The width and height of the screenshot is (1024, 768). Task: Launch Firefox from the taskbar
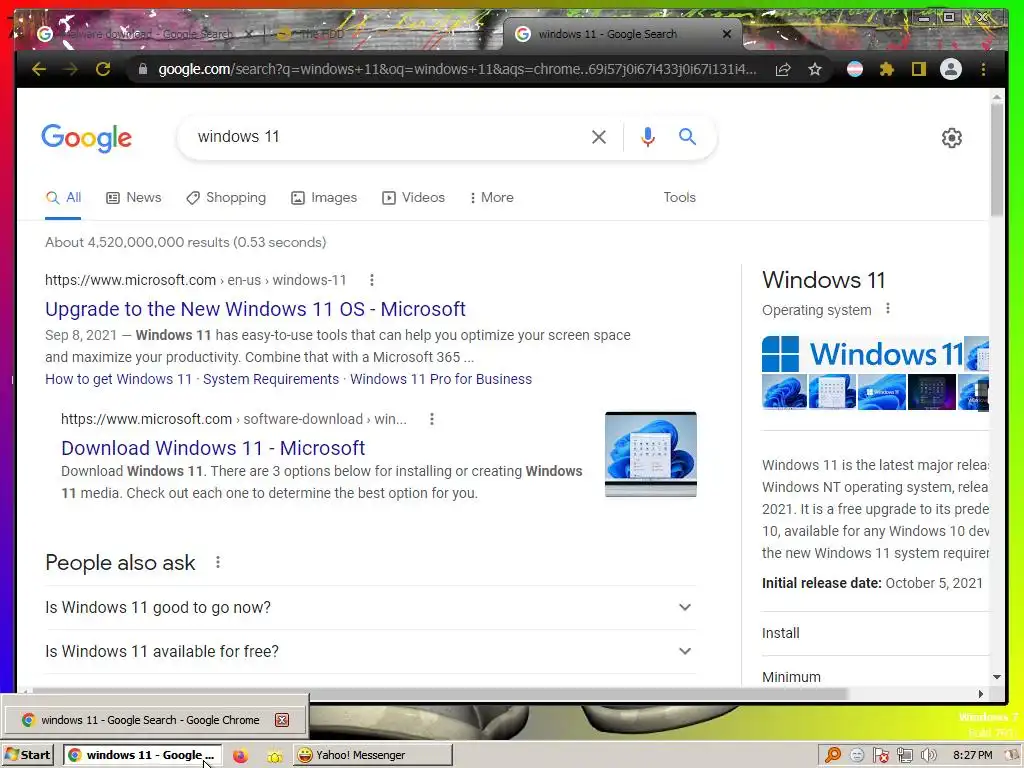240,755
